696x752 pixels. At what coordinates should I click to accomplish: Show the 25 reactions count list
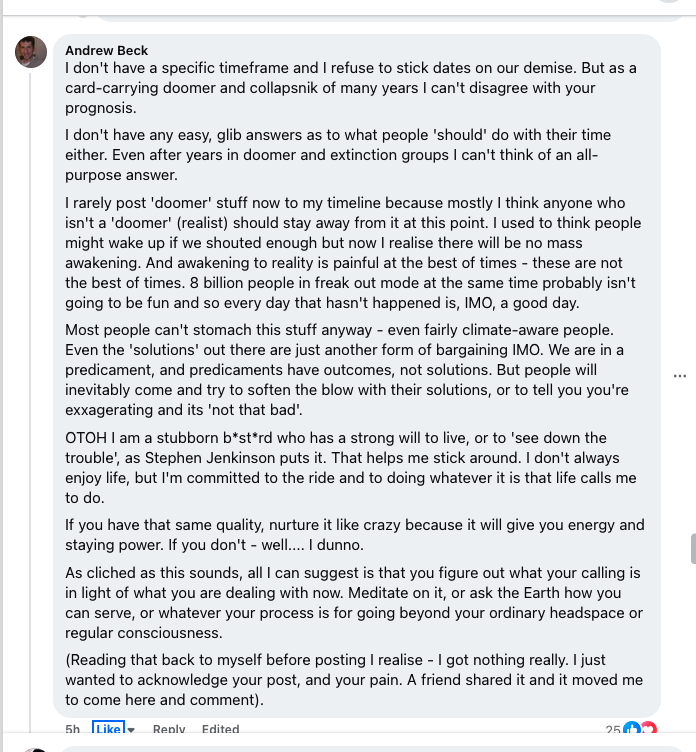click(x=613, y=730)
